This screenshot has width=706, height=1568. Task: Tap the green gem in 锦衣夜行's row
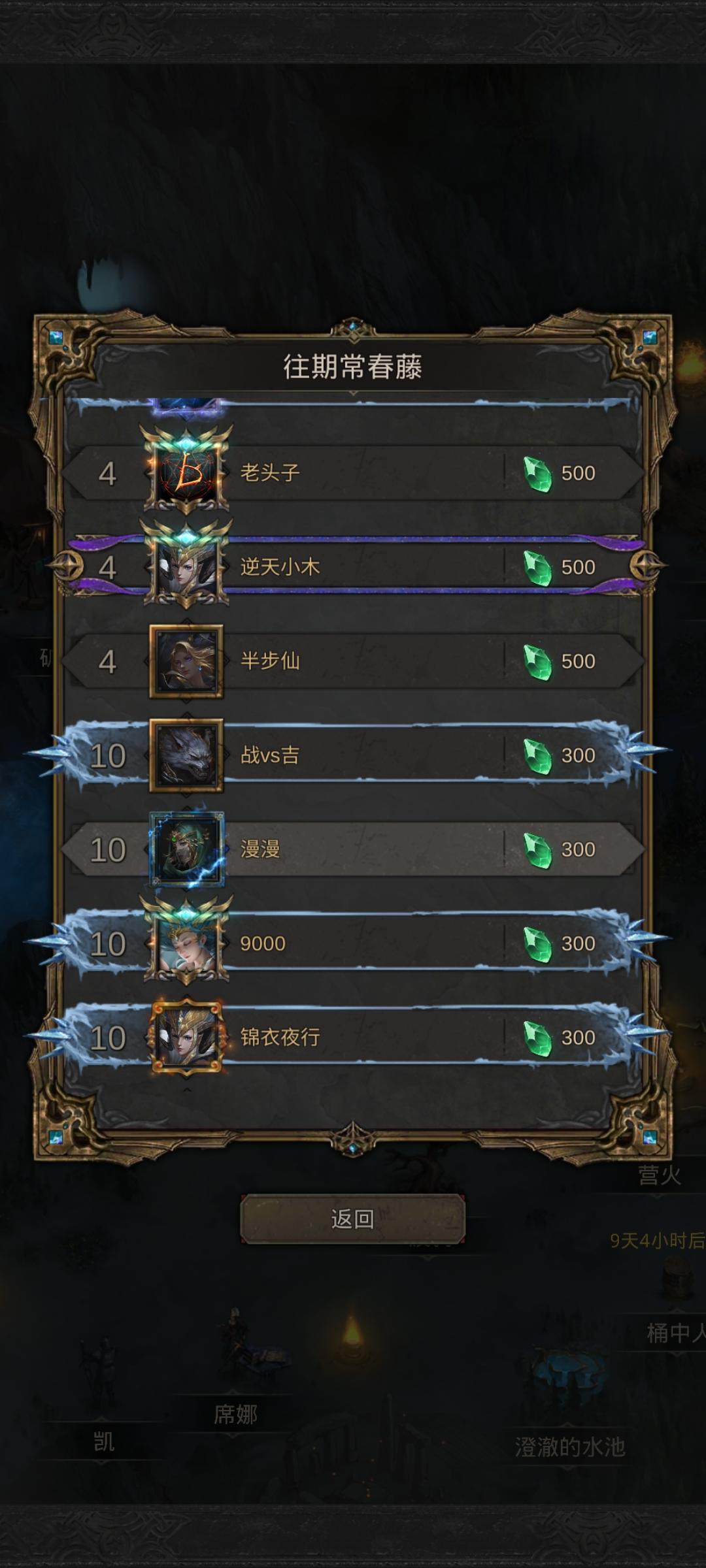pos(538,1038)
